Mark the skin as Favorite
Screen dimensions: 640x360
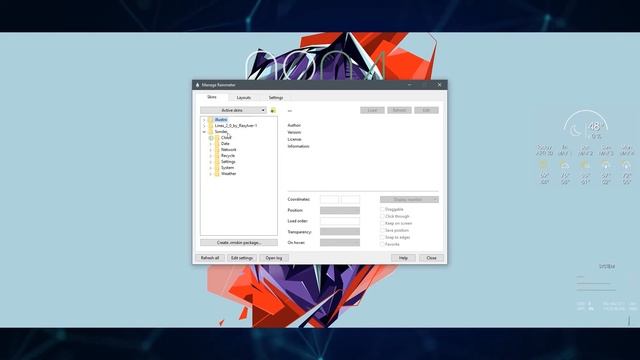point(382,244)
